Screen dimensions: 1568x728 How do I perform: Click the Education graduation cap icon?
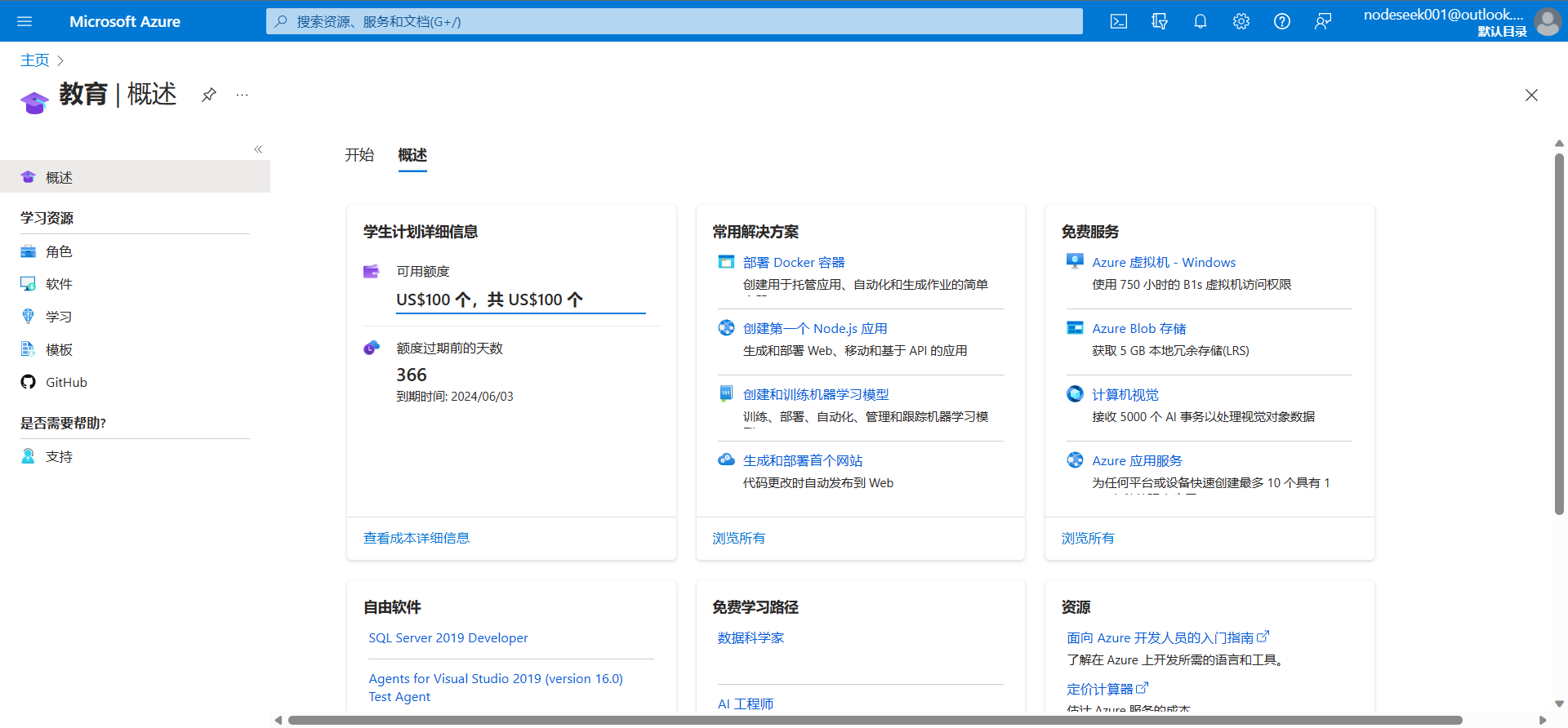34,102
